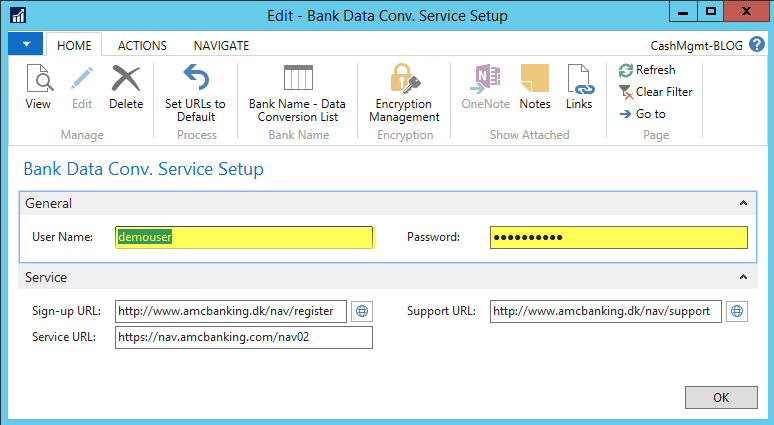Switch to the ACTIONS ribbon tab

point(142,45)
